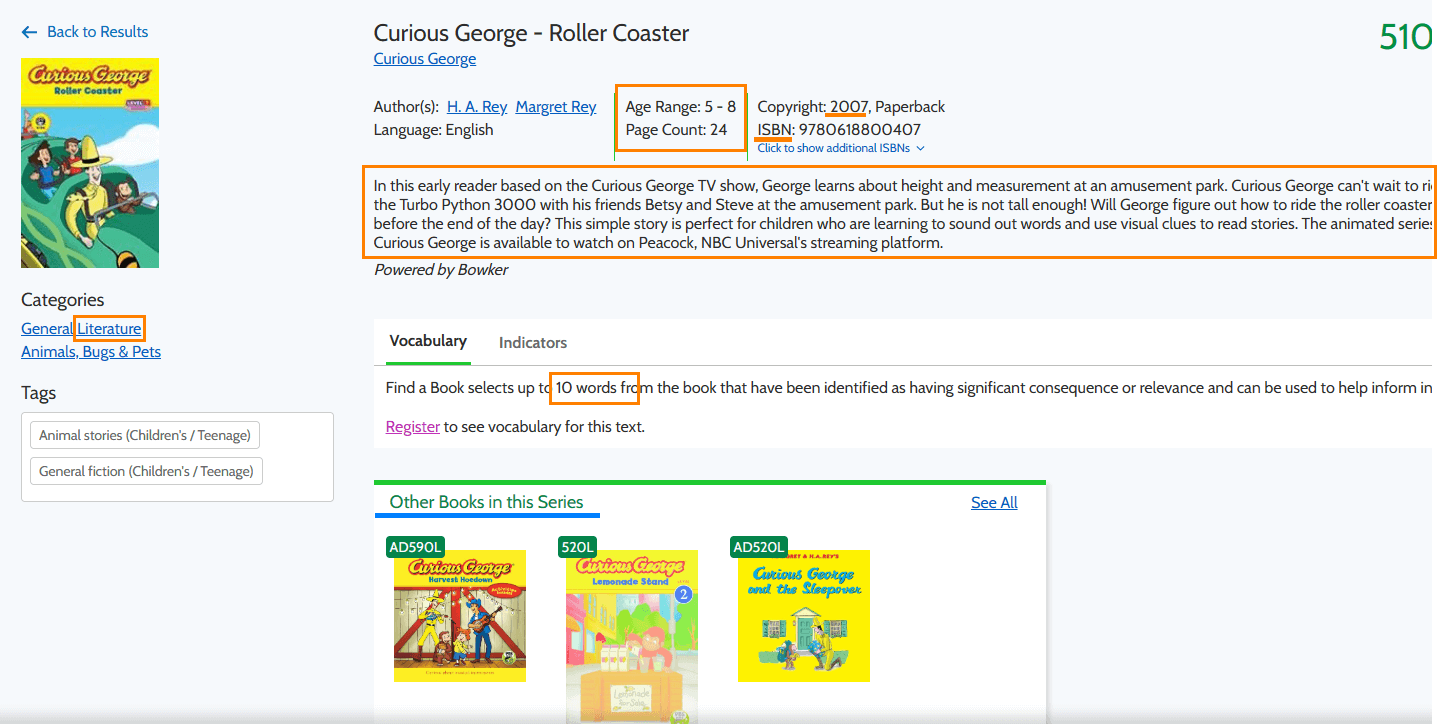
Task: Open the Roller Coaster book cover image
Action: tap(90, 163)
